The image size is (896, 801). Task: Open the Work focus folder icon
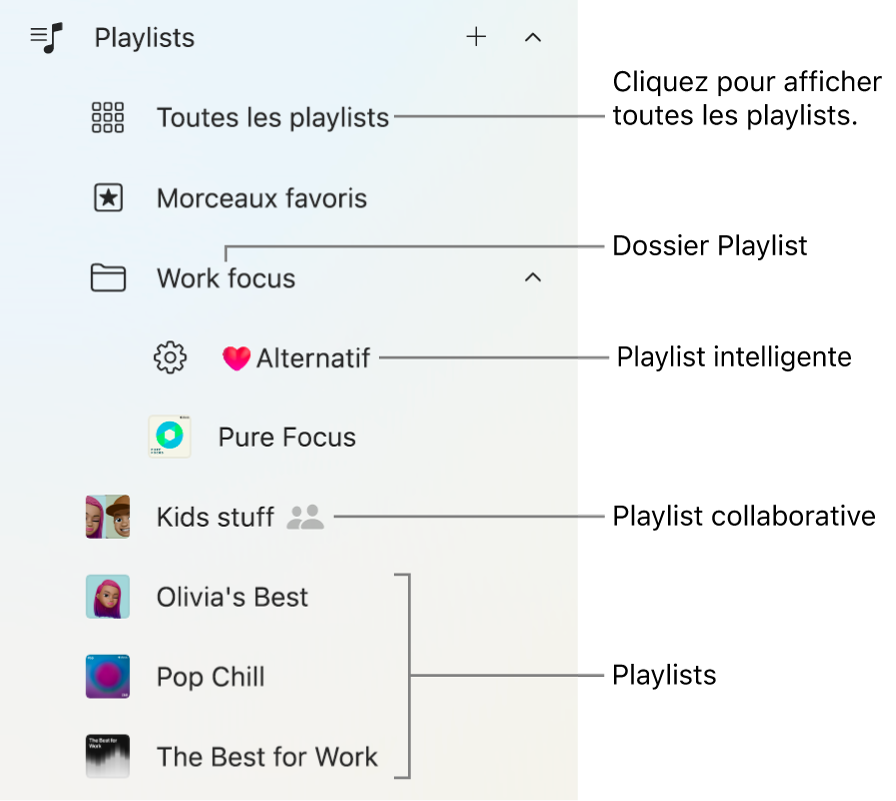107,278
